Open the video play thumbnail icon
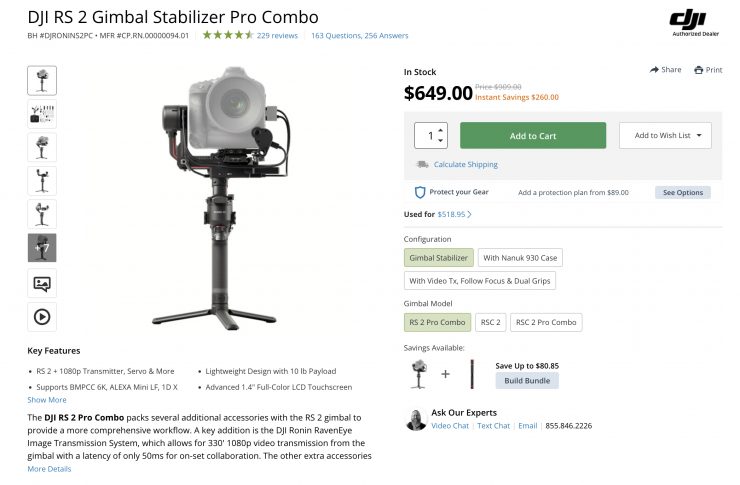The height and width of the screenshot is (485, 740). pyautogui.click(x=42, y=316)
